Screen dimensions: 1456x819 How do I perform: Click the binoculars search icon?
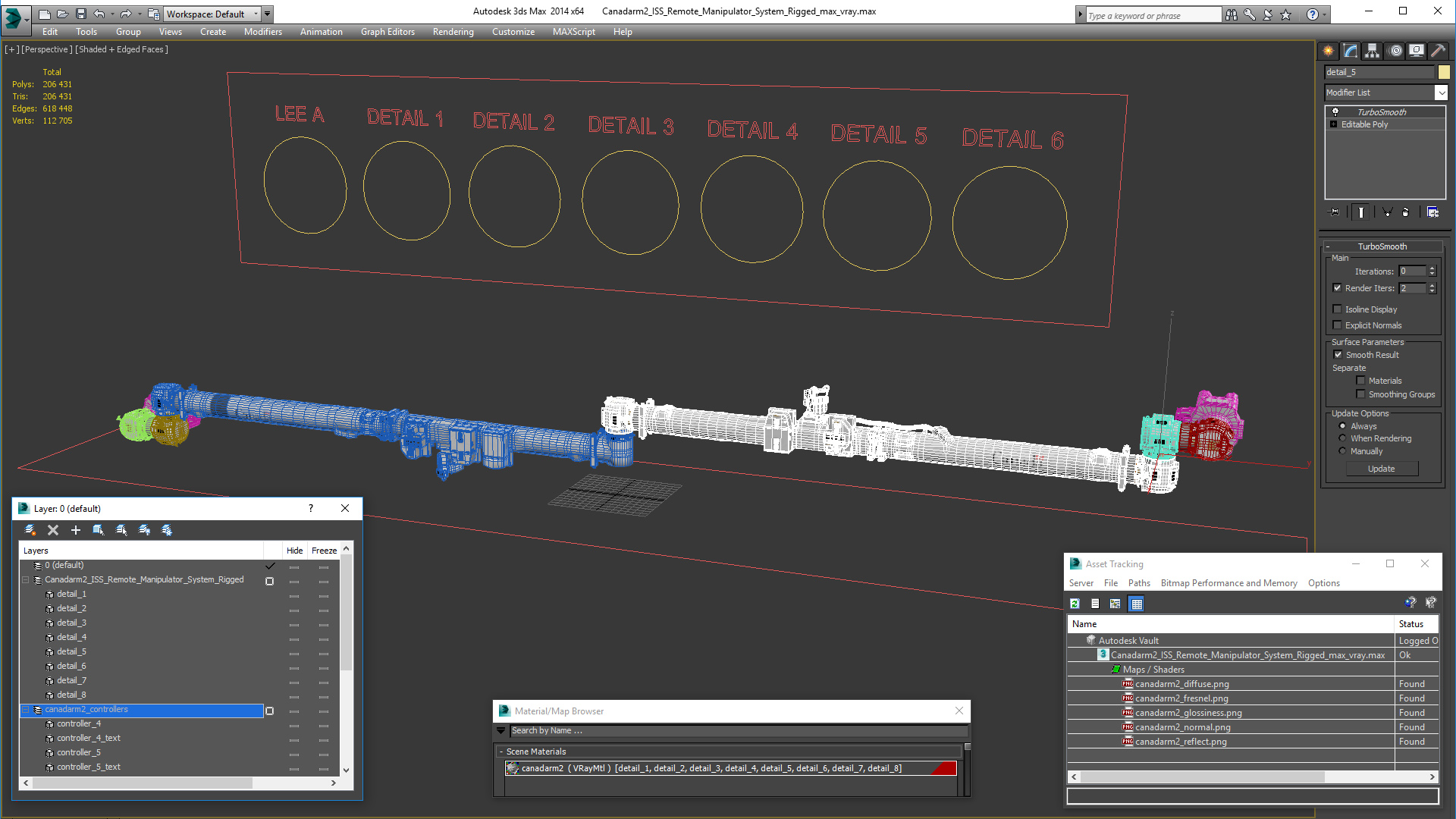[x=1232, y=14]
